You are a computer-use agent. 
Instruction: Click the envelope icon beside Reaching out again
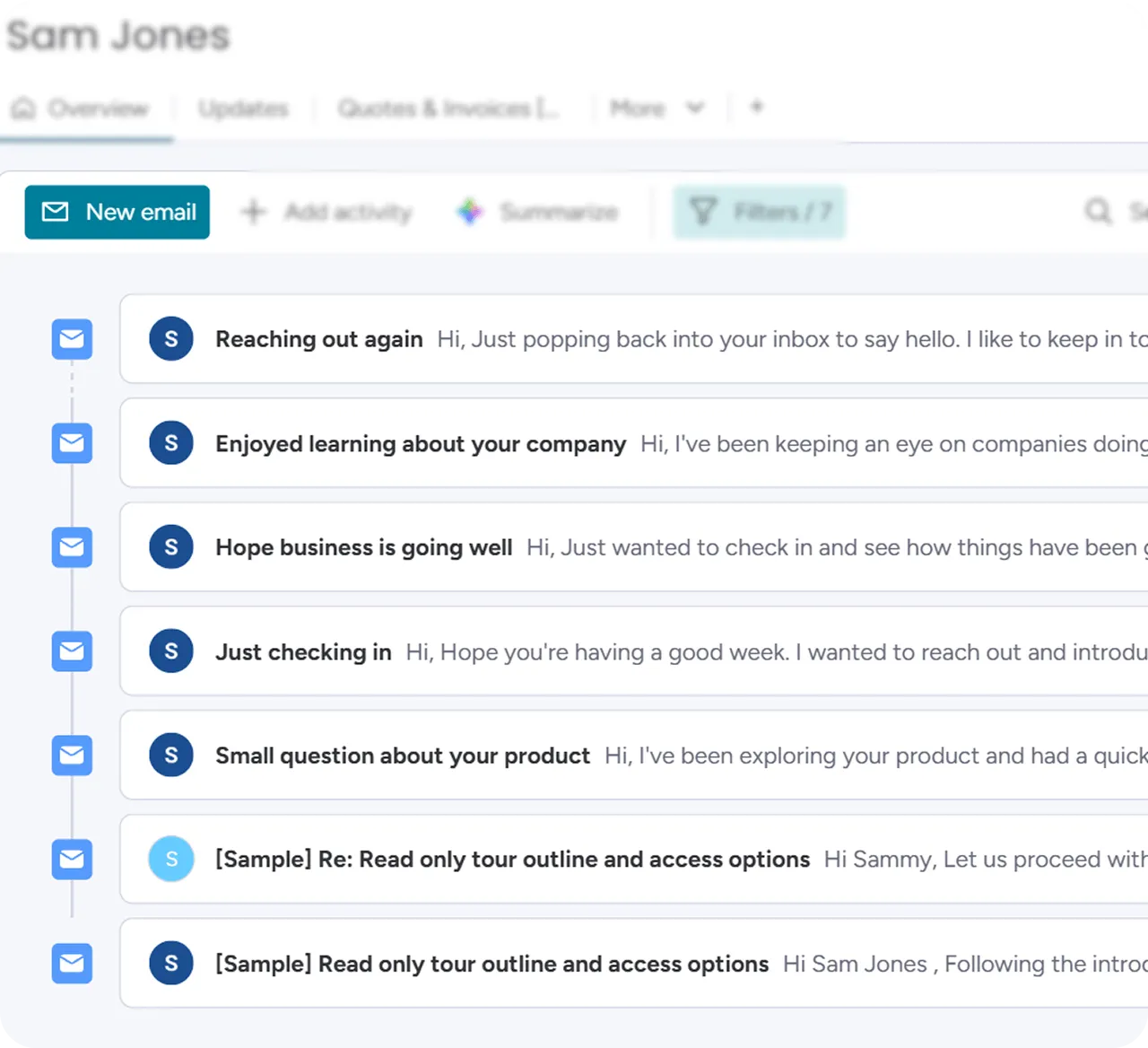(x=72, y=339)
